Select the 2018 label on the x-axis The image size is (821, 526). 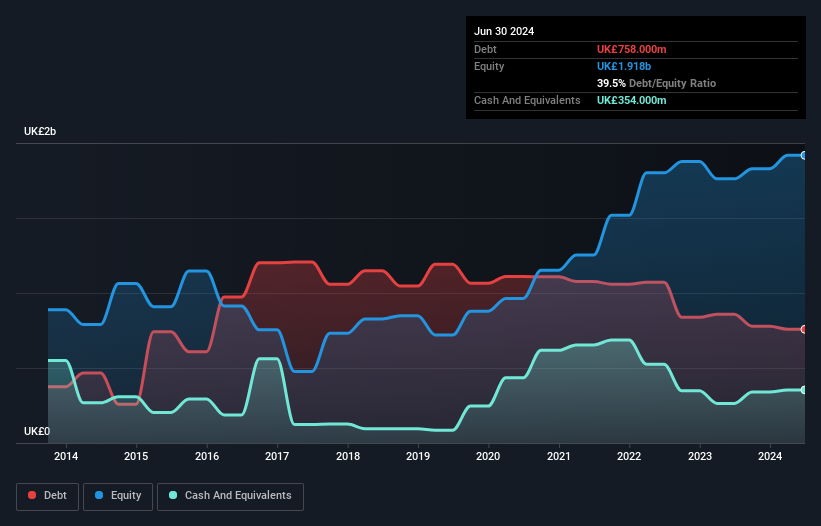348,456
